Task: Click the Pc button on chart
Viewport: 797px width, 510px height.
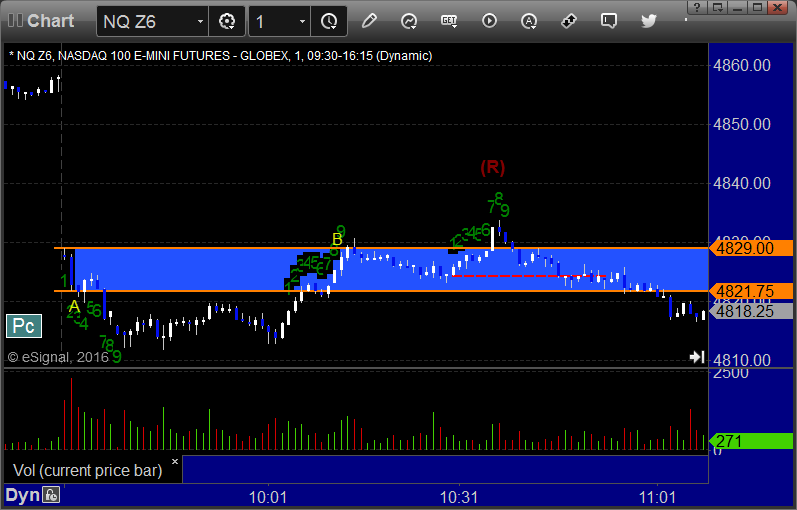Action: (23, 326)
